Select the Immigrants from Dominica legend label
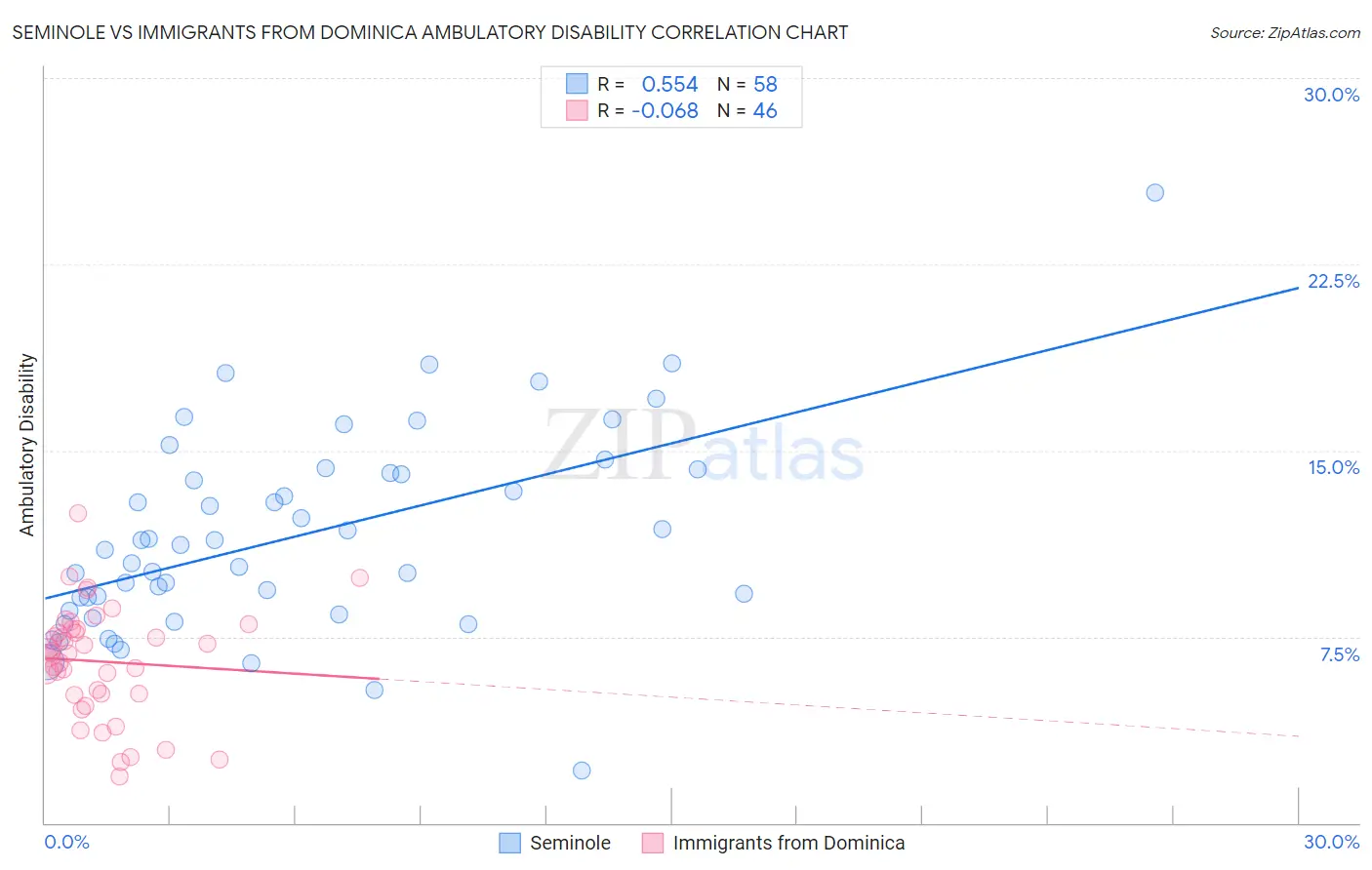The image size is (1372, 870). click(x=788, y=843)
